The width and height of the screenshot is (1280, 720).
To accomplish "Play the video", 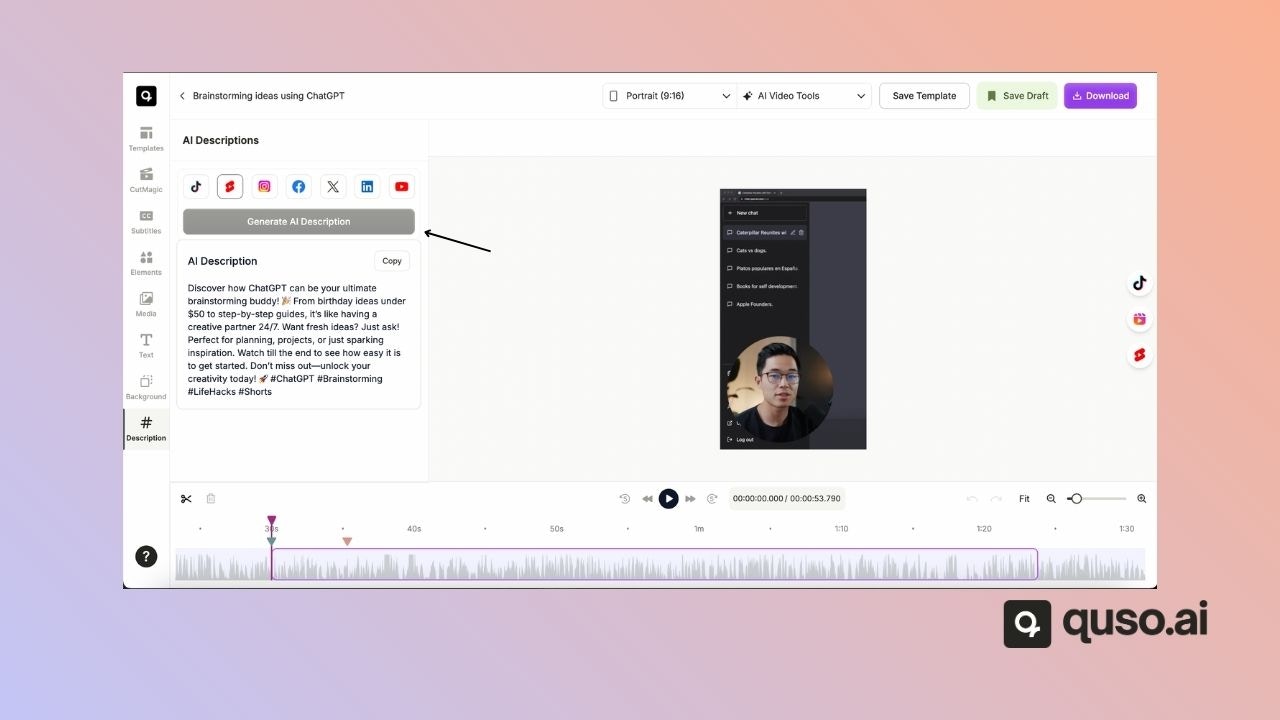I will 668,498.
